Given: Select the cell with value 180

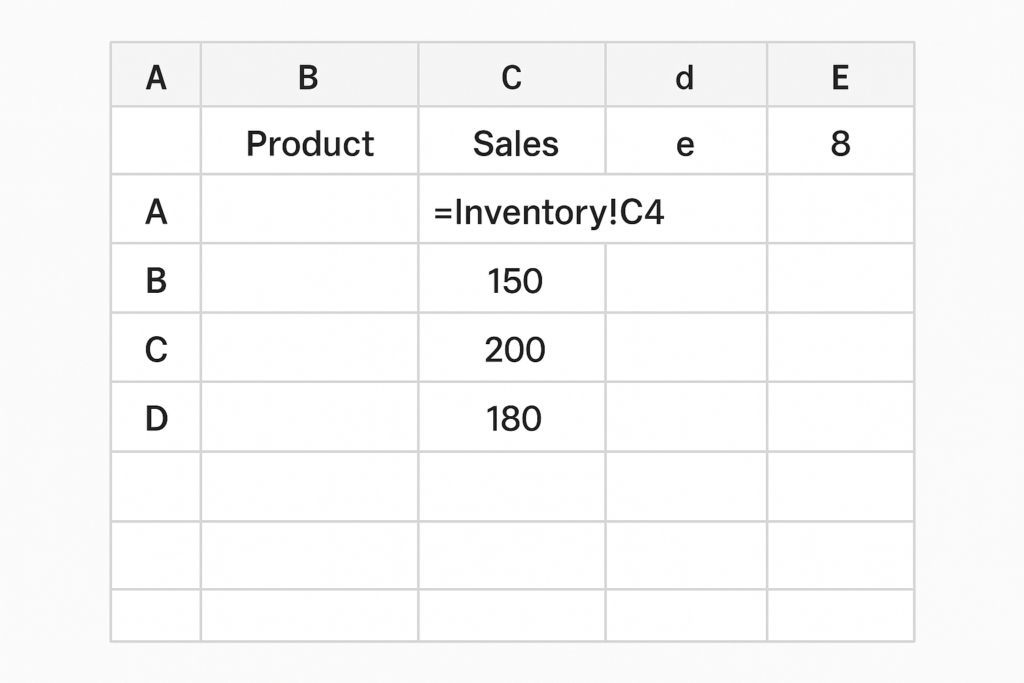Looking at the screenshot, I should click(x=512, y=417).
